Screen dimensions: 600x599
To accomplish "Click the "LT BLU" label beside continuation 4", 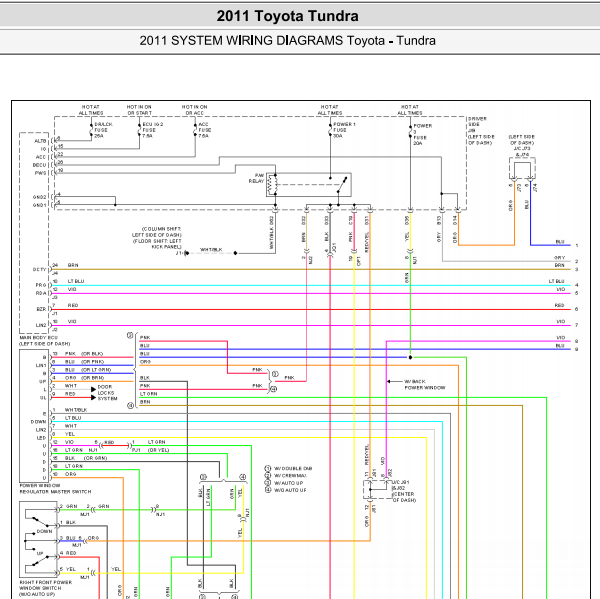I will 557,281.
